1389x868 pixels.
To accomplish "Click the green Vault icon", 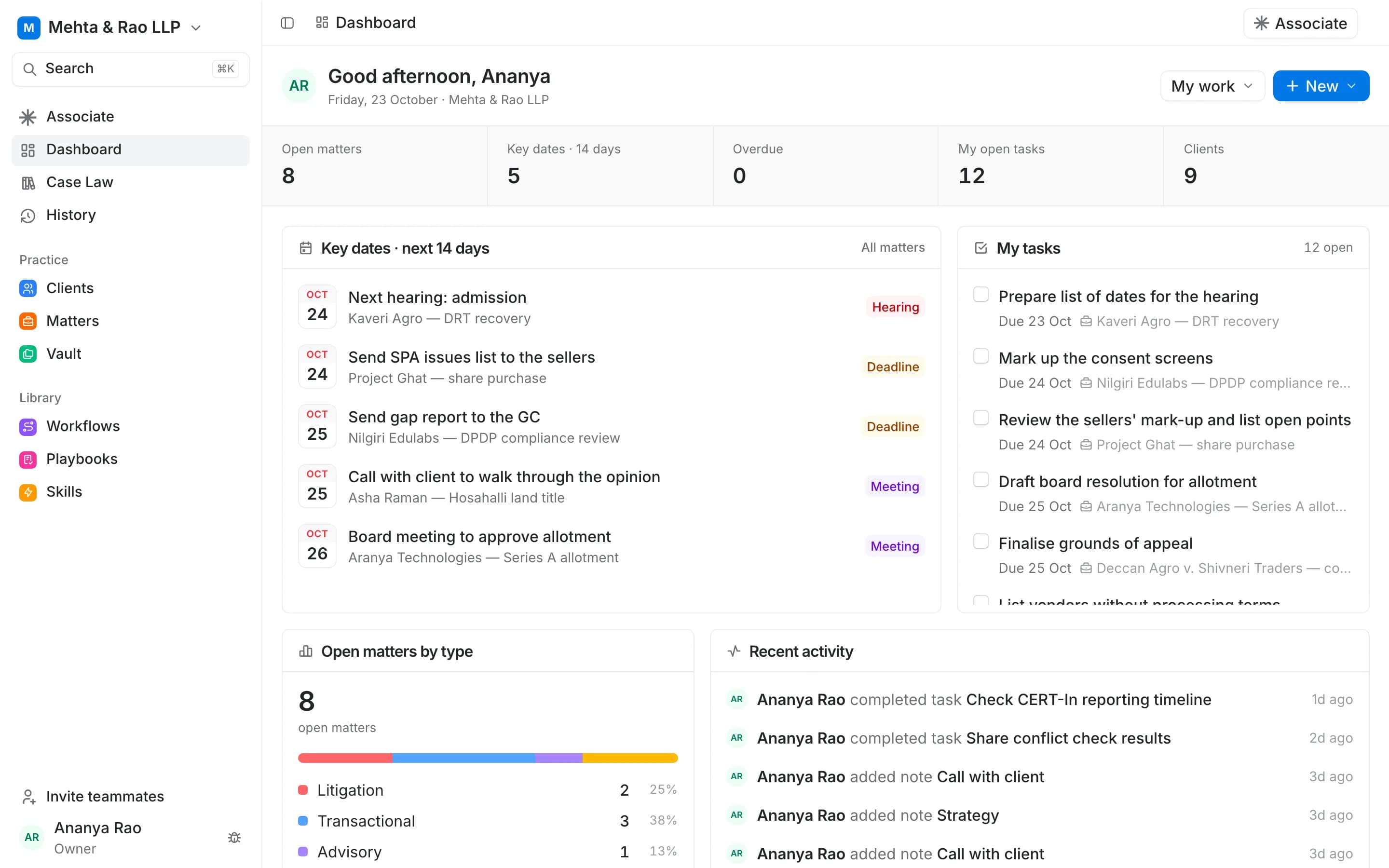I will (27, 353).
